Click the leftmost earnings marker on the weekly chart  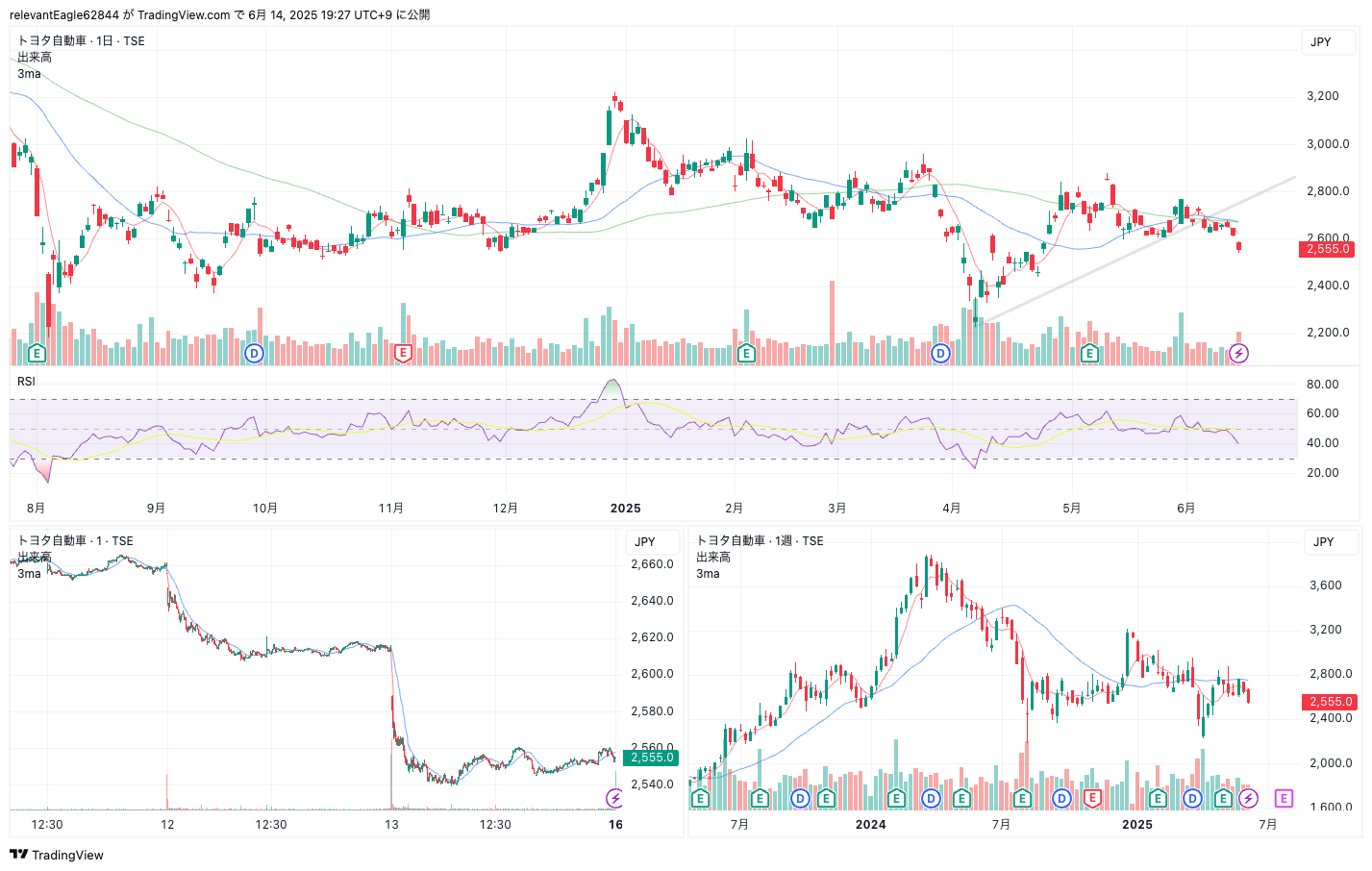coord(700,798)
